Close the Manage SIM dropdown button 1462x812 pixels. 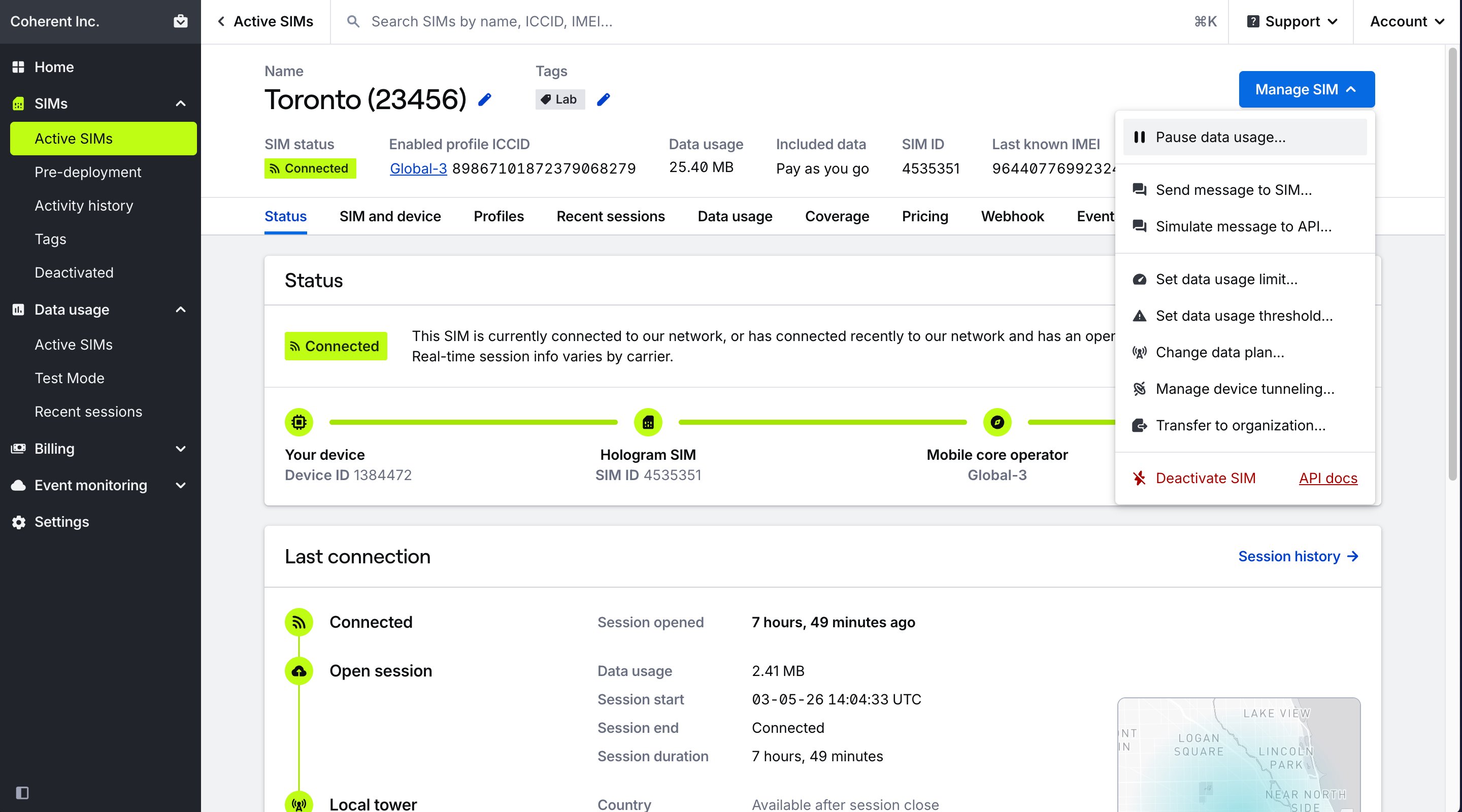tap(1306, 89)
